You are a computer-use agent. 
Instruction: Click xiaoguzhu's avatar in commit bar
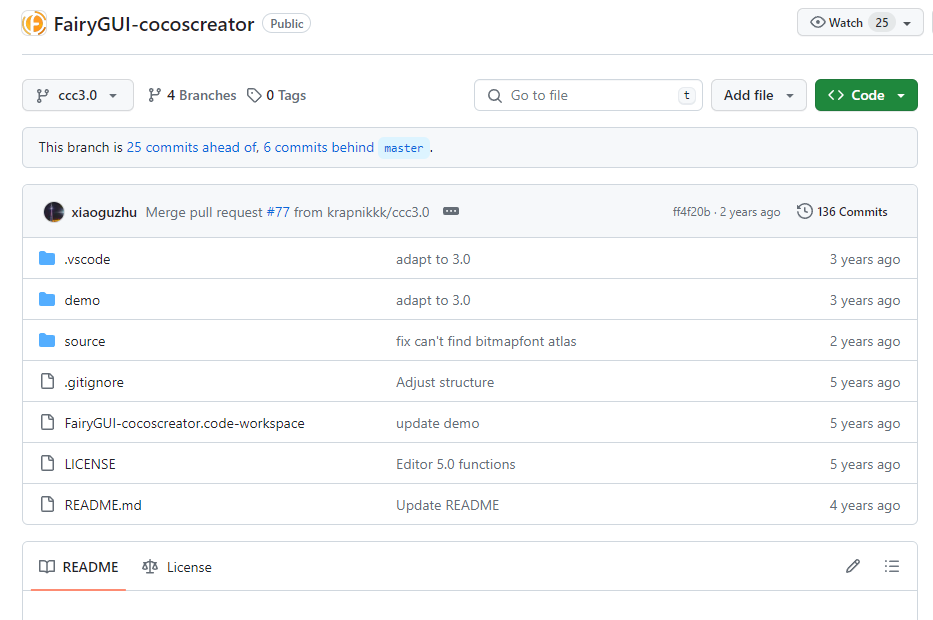point(54,212)
